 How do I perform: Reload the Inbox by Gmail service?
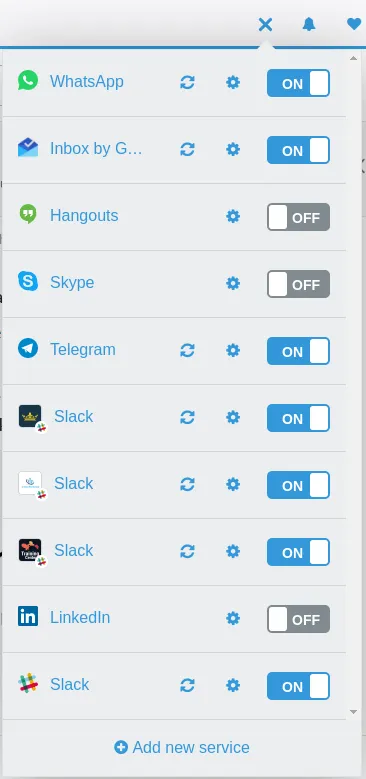pos(187,149)
